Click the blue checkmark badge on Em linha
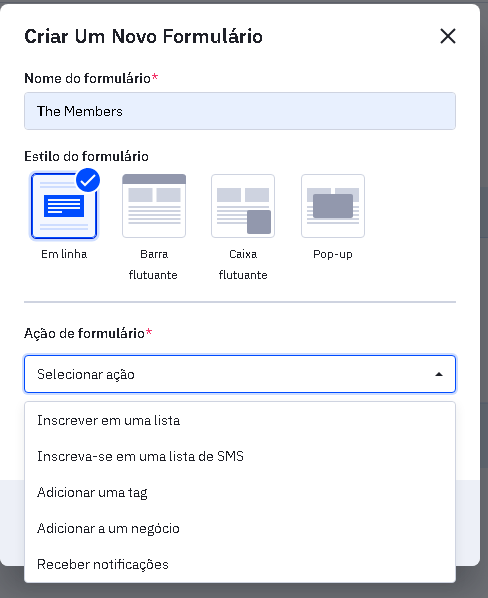488x598 pixels. coord(88,180)
